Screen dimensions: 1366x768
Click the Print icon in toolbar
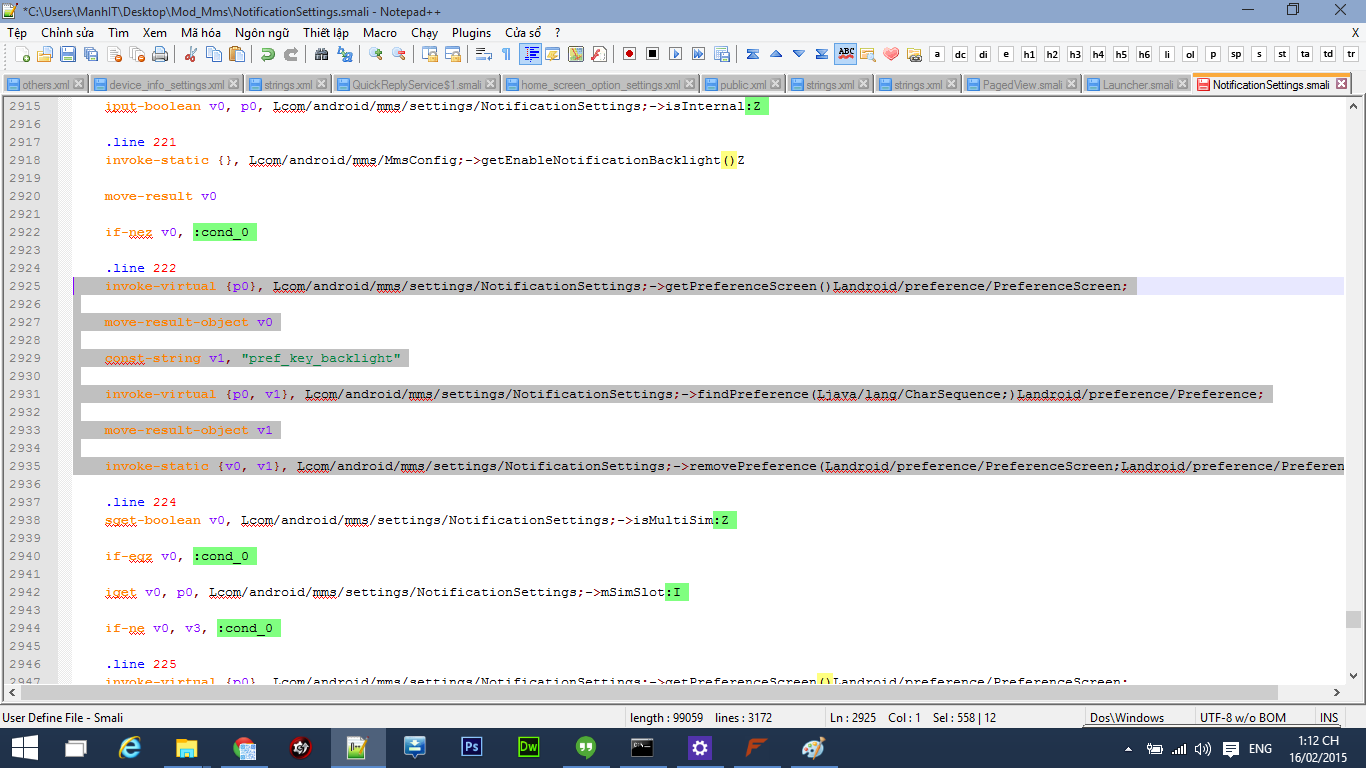coord(158,54)
